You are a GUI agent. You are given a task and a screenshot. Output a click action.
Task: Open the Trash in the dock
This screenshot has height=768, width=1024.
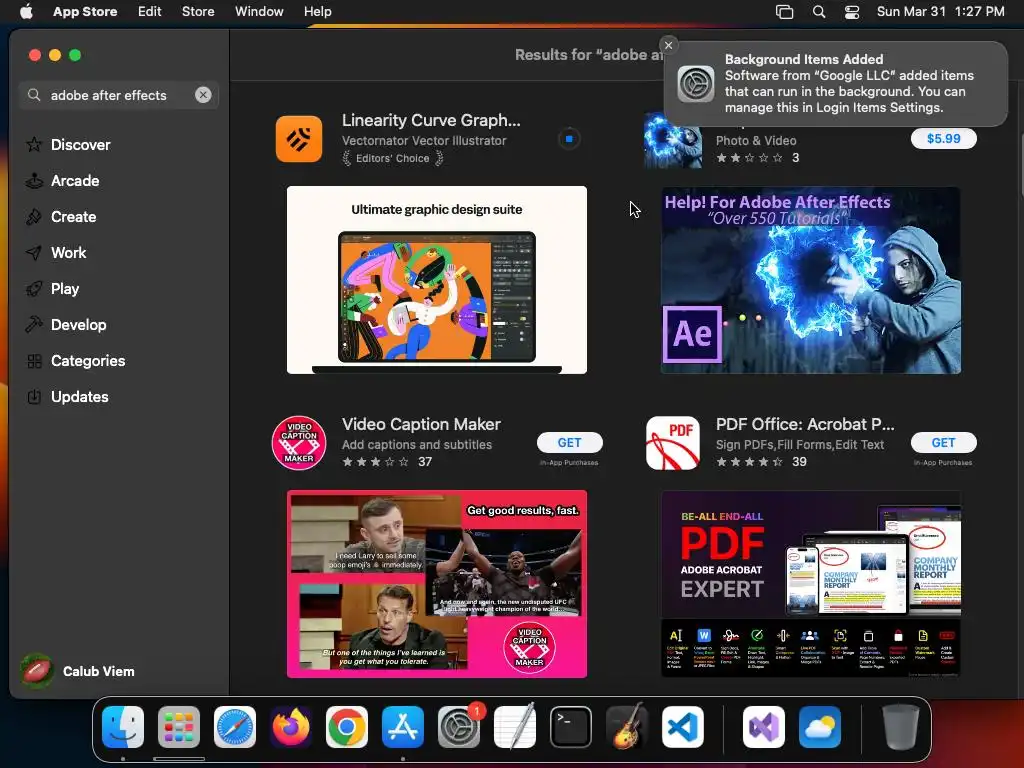901,727
